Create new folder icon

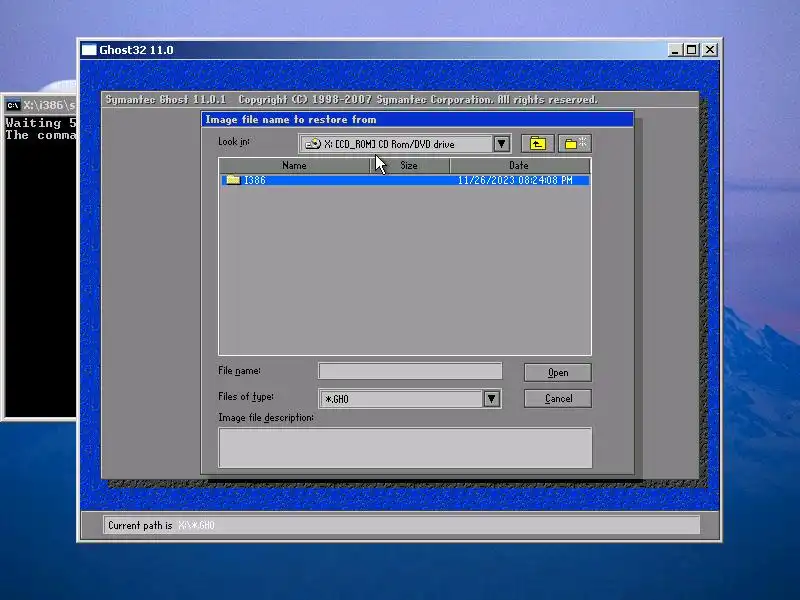575,144
